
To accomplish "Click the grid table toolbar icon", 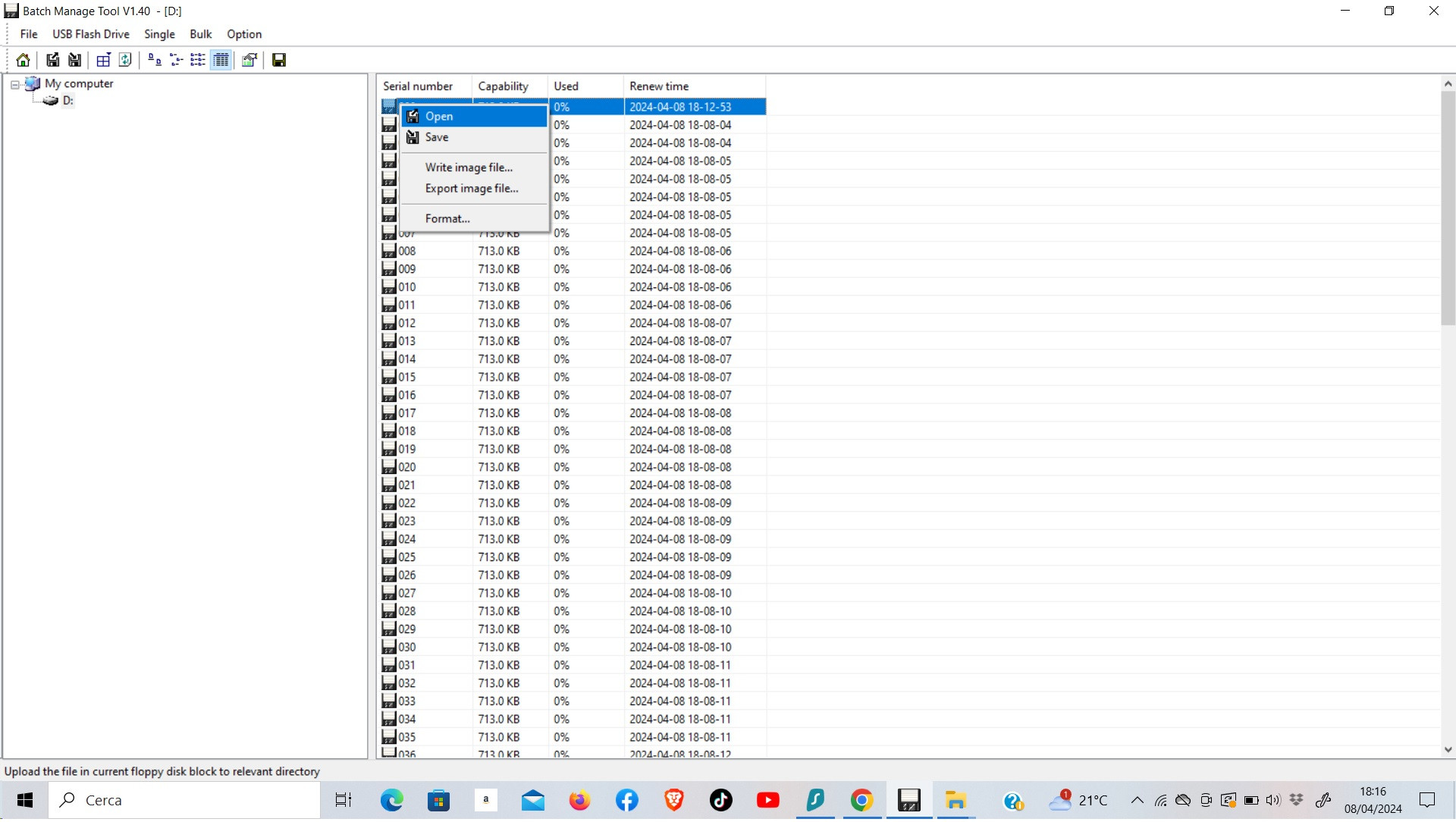I will click(103, 60).
